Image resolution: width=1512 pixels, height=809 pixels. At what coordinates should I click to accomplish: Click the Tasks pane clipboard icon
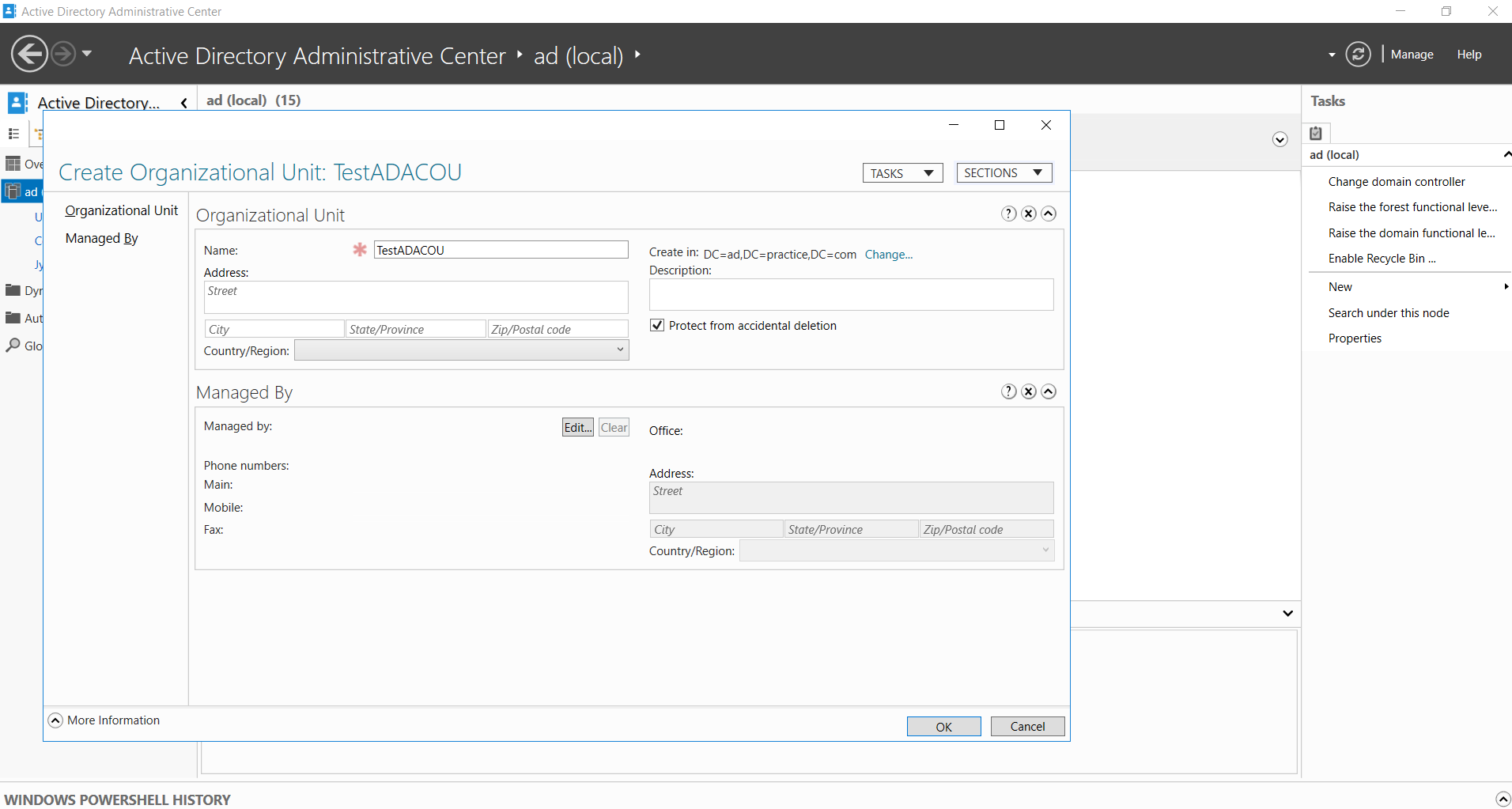pos(1316,133)
